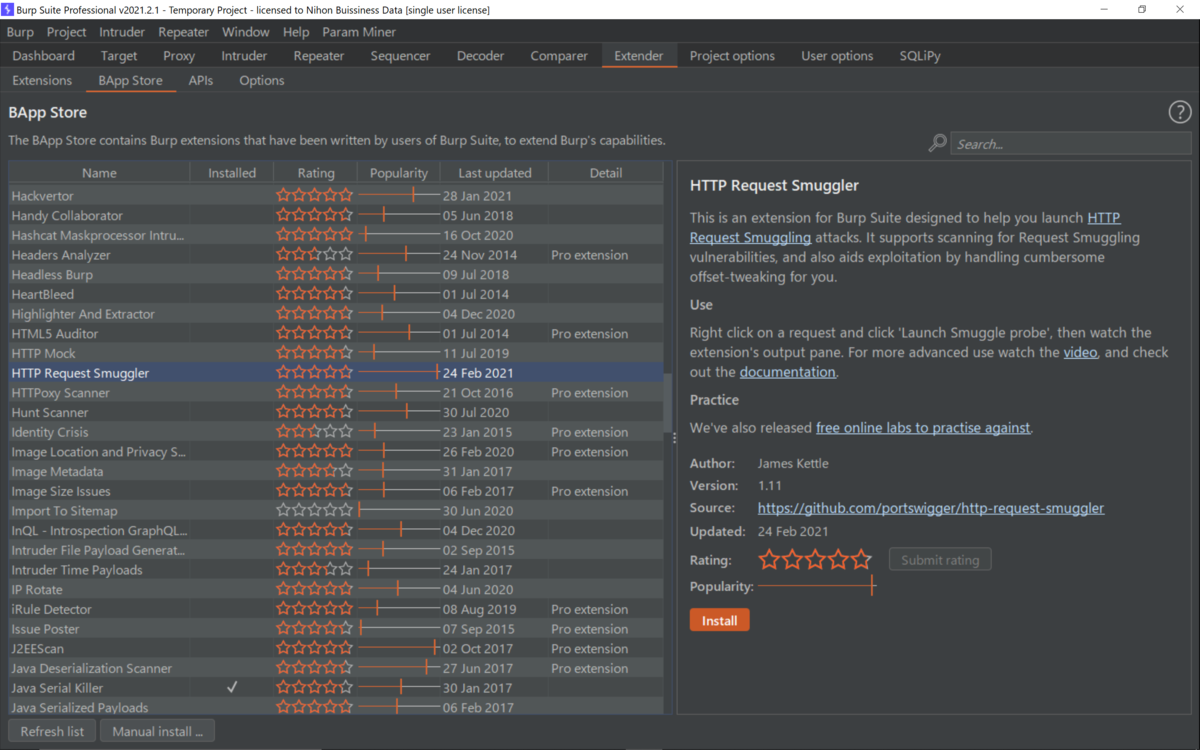
Task: Click the popularity bar in detail pane
Action: pos(816,586)
